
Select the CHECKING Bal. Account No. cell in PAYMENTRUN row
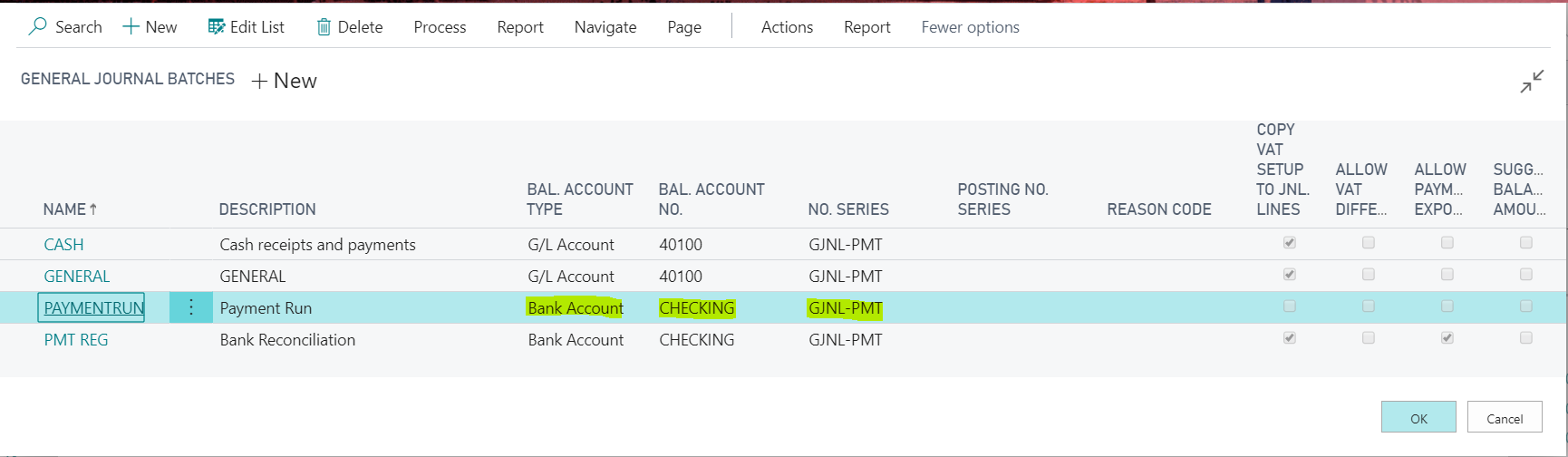(x=697, y=308)
